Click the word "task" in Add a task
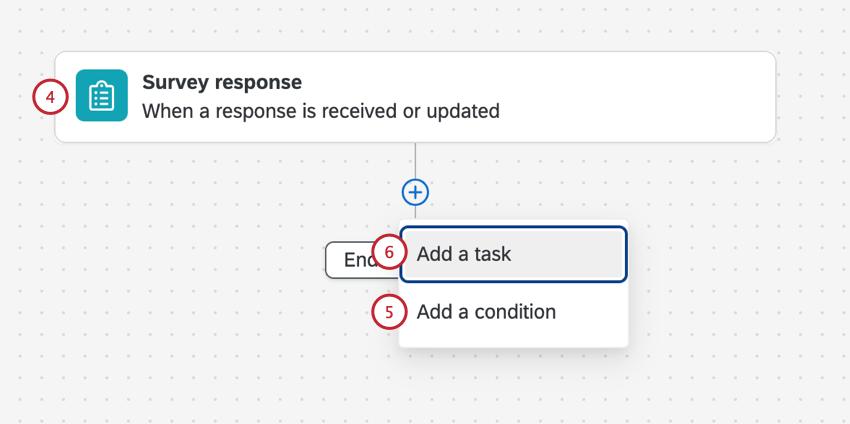Image resolution: width=850 pixels, height=424 pixels. point(490,255)
